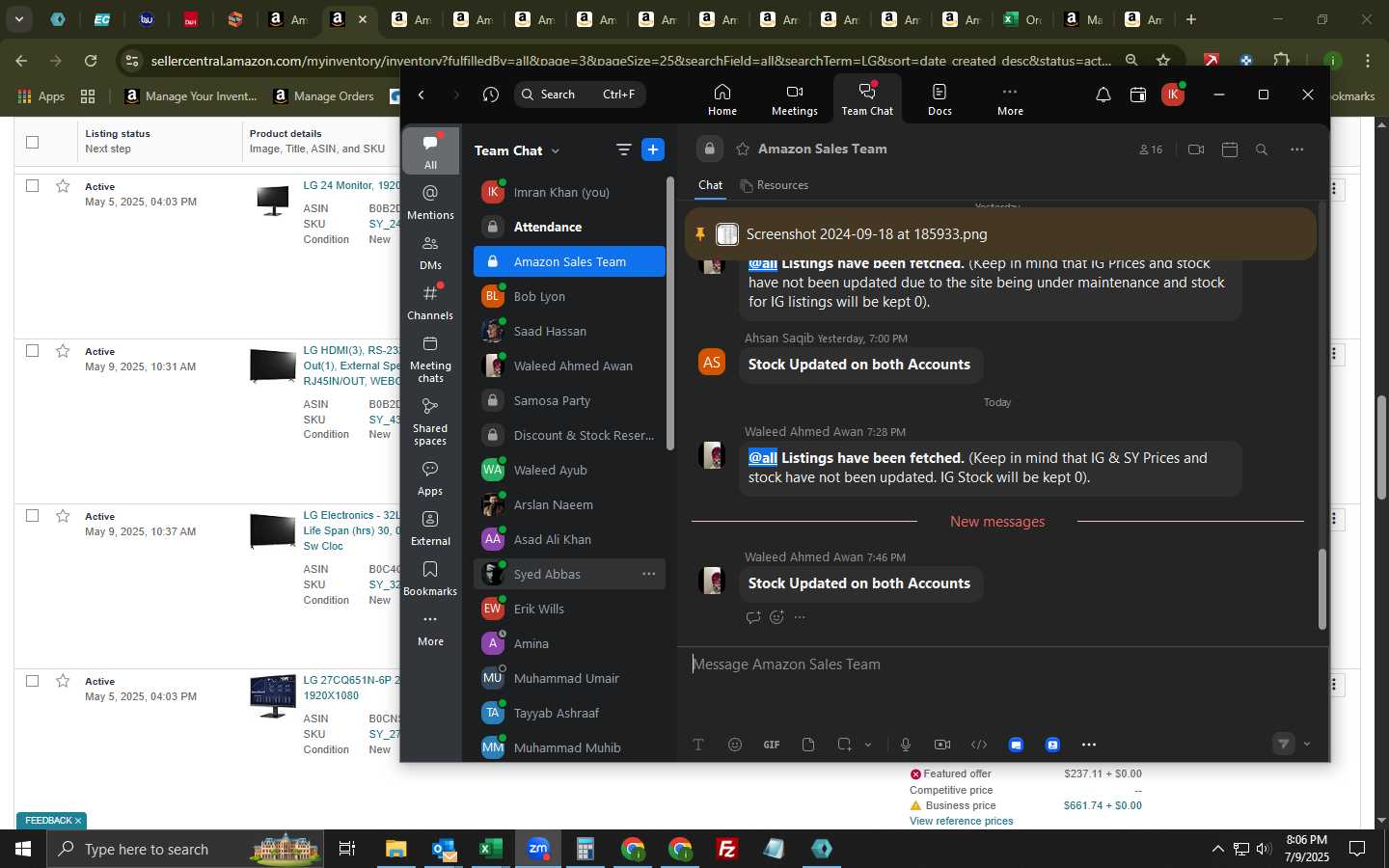1389x868 pixels.
Task: Open Mentions in Zoom sidebar
Action: tap(430, 203)
